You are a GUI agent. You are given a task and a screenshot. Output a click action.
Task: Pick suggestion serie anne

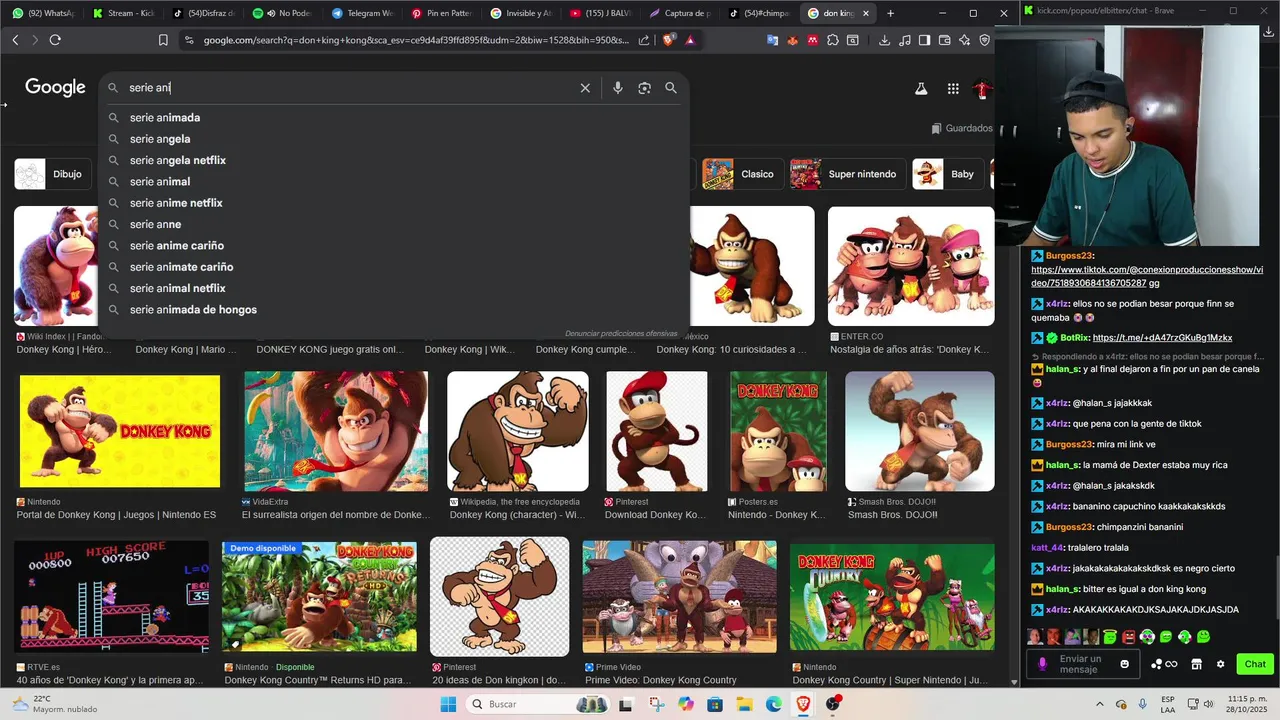(x=155, y=224)
